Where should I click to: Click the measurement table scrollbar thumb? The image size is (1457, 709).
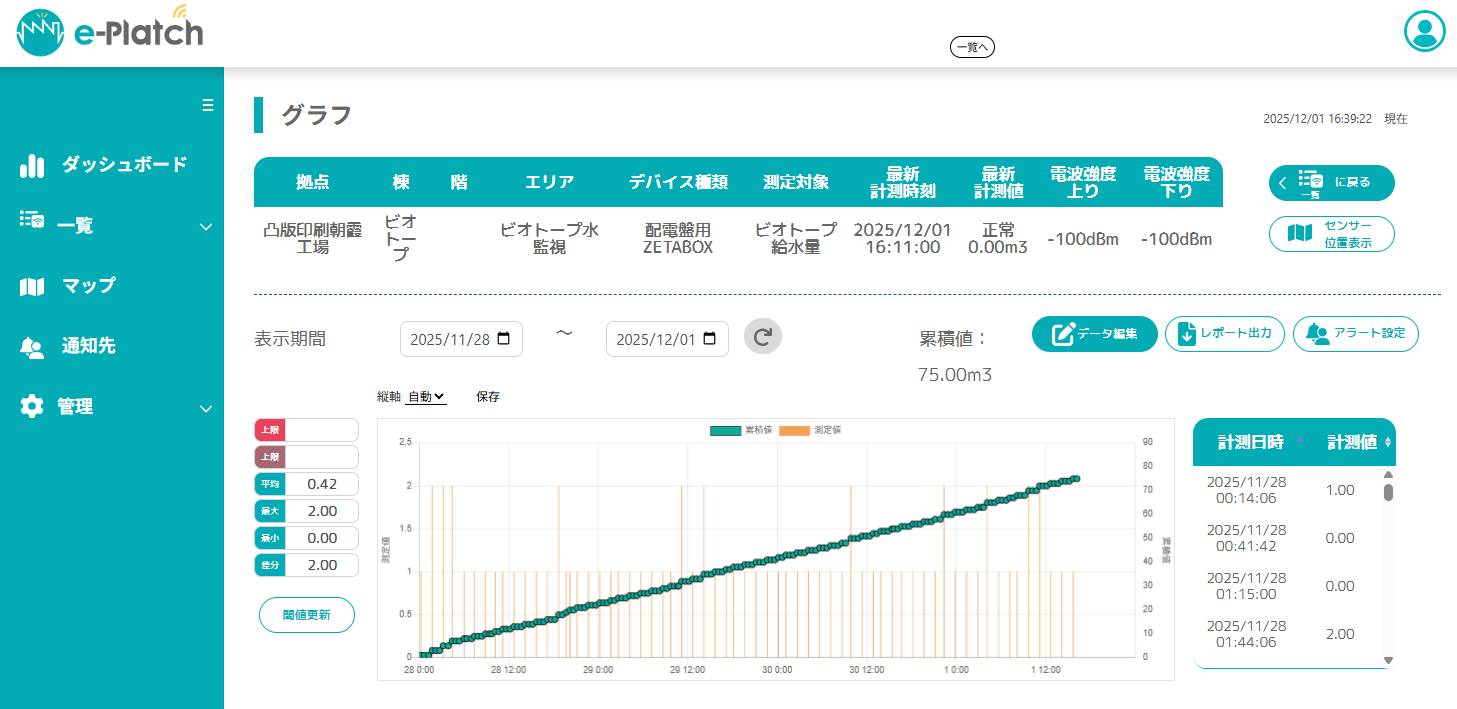[1388, 492]
